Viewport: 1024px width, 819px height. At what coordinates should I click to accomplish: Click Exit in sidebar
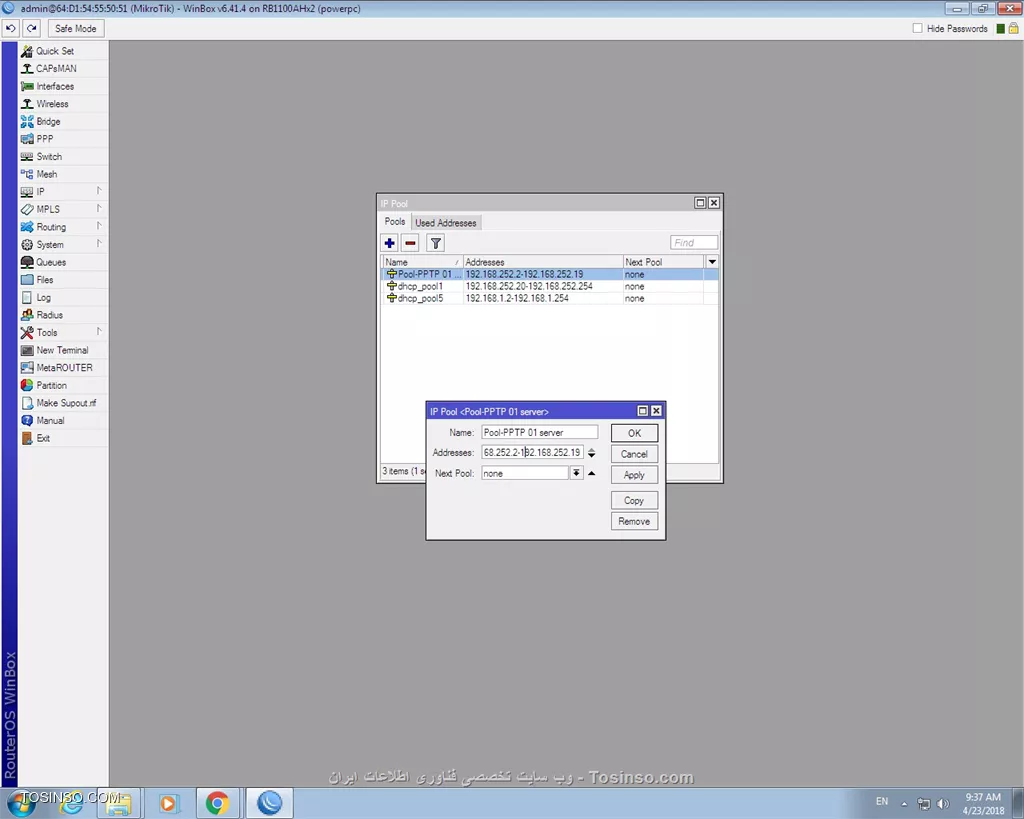click(43, 439)
